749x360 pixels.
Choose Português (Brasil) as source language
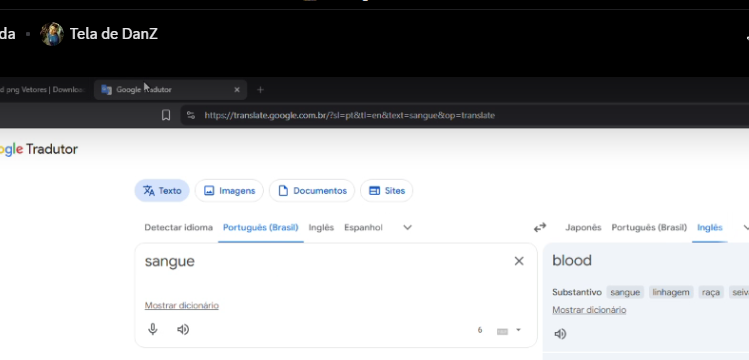pos(260,228)
